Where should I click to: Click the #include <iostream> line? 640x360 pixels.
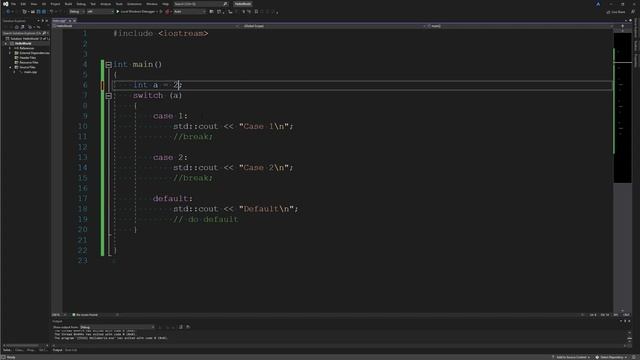(160, 33)
